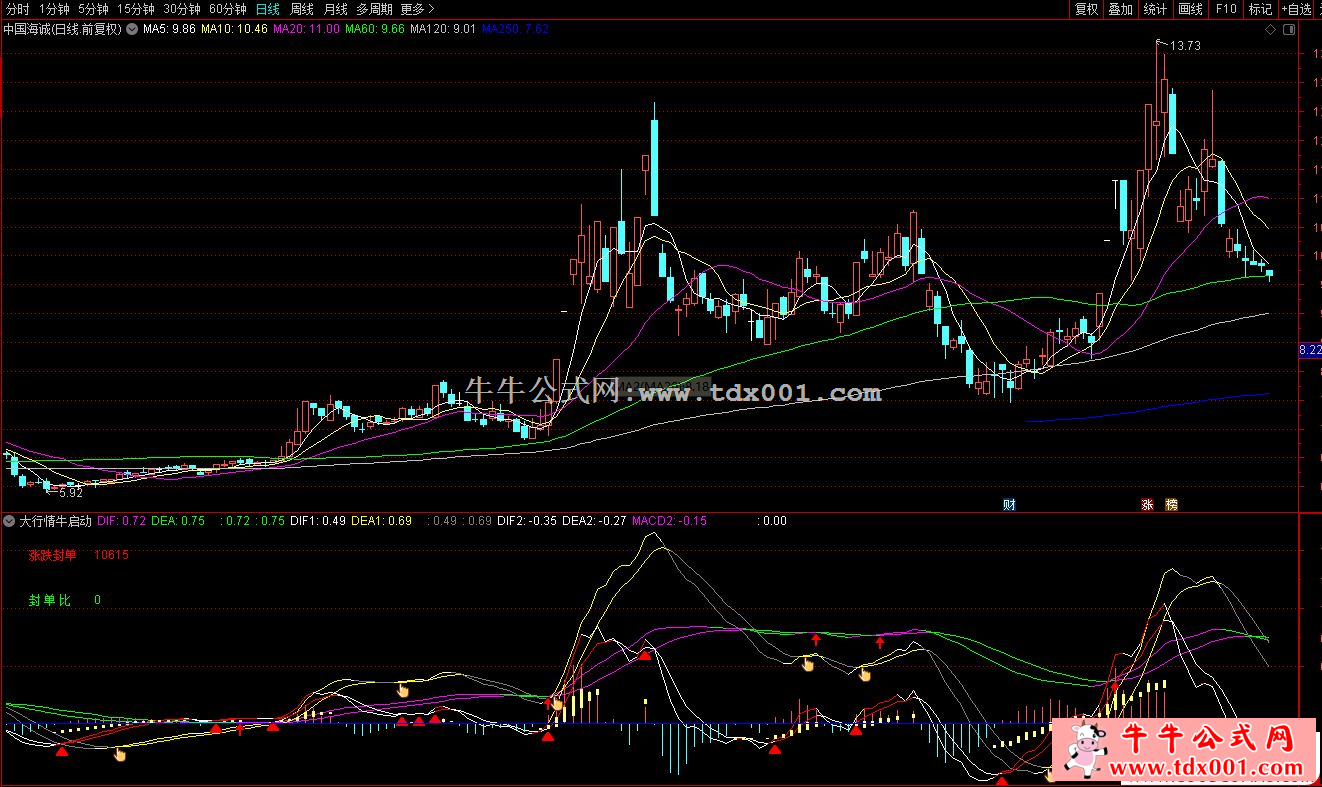1322x787 pixels.
Task: Open the 复权 adjustment menu
Action: pos(1086,9)
